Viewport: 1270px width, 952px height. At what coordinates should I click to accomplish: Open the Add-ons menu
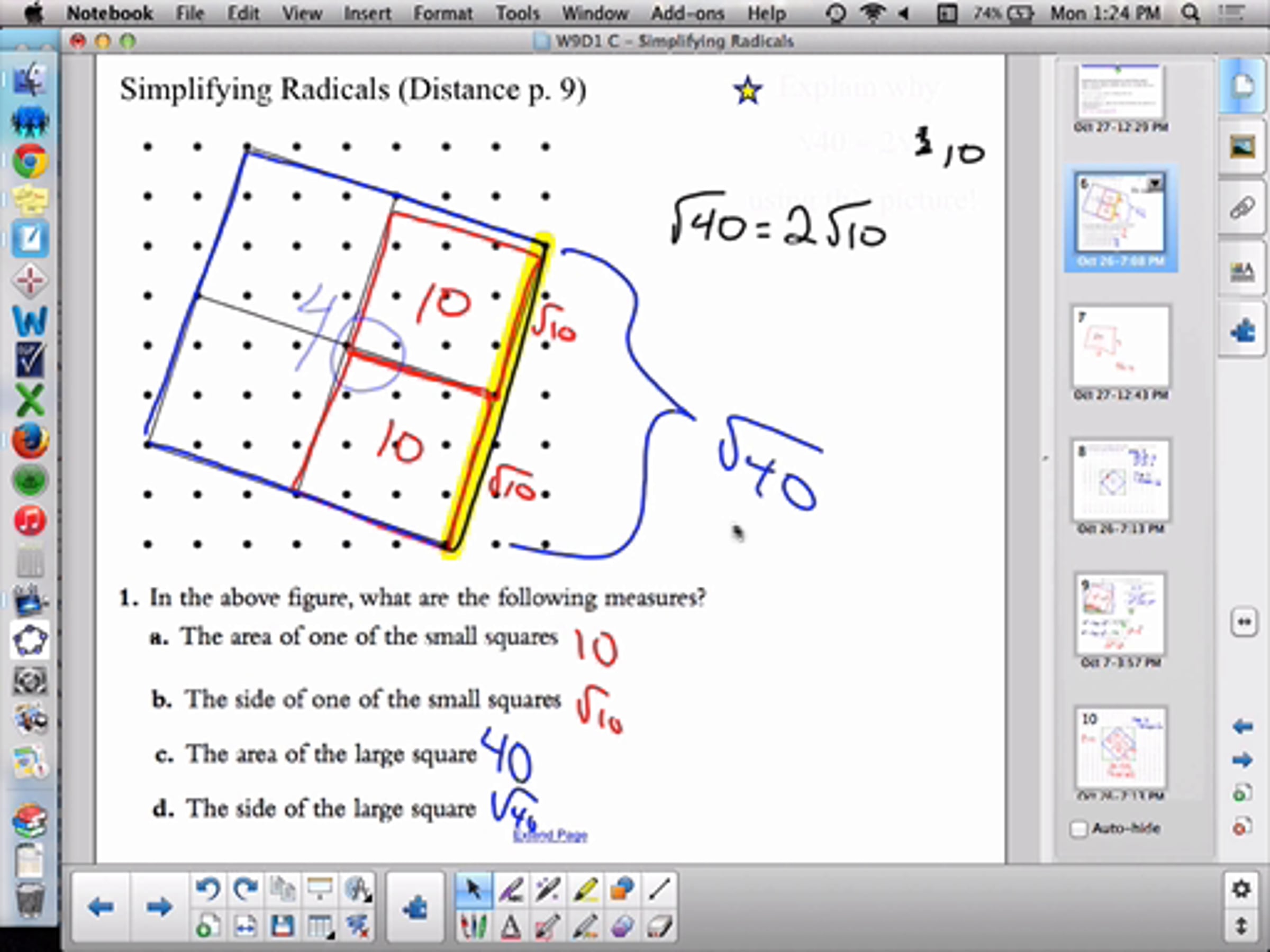(x=687, y=13)
